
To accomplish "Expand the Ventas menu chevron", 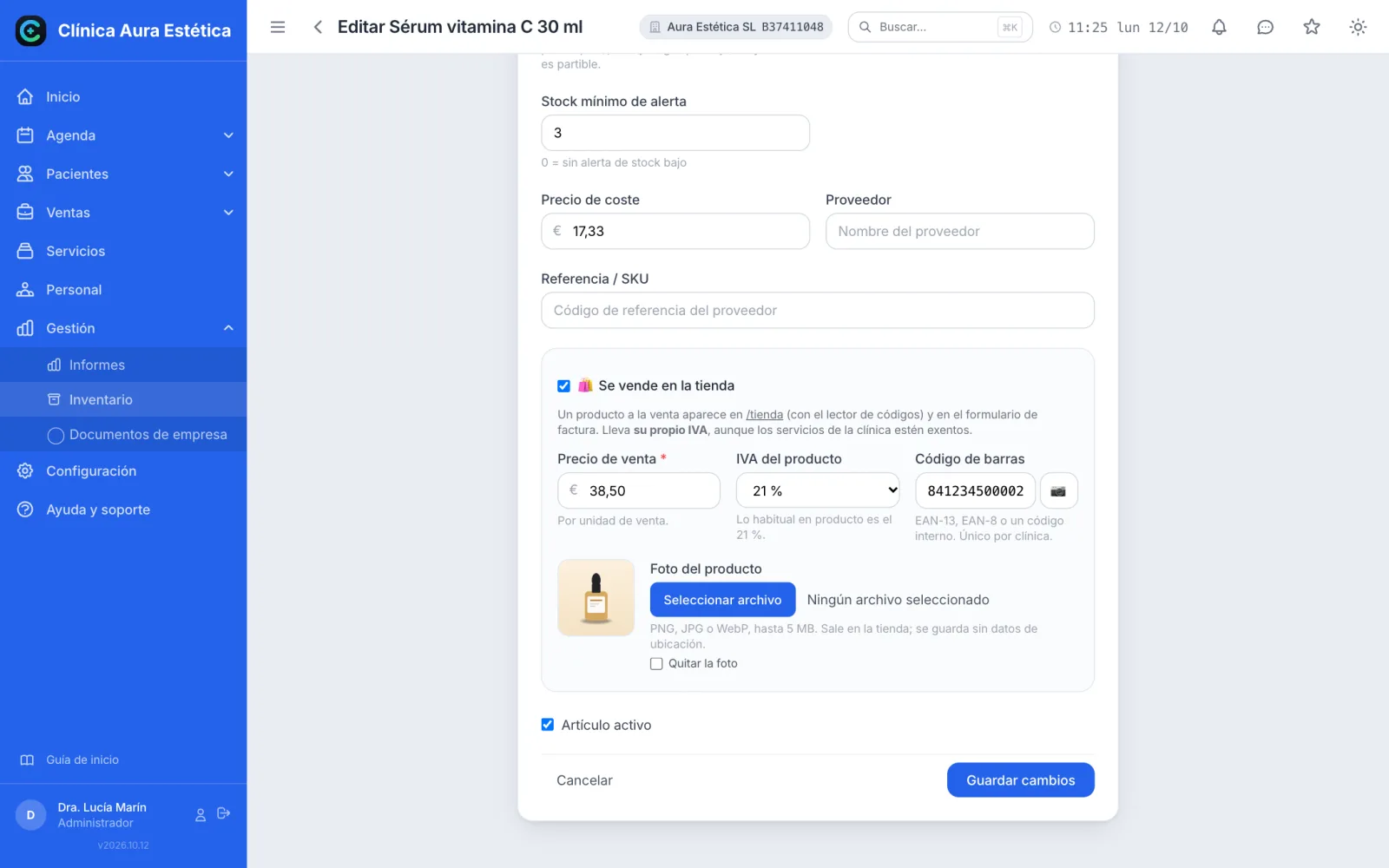I will pyautogui.click(x=228, y=213).
